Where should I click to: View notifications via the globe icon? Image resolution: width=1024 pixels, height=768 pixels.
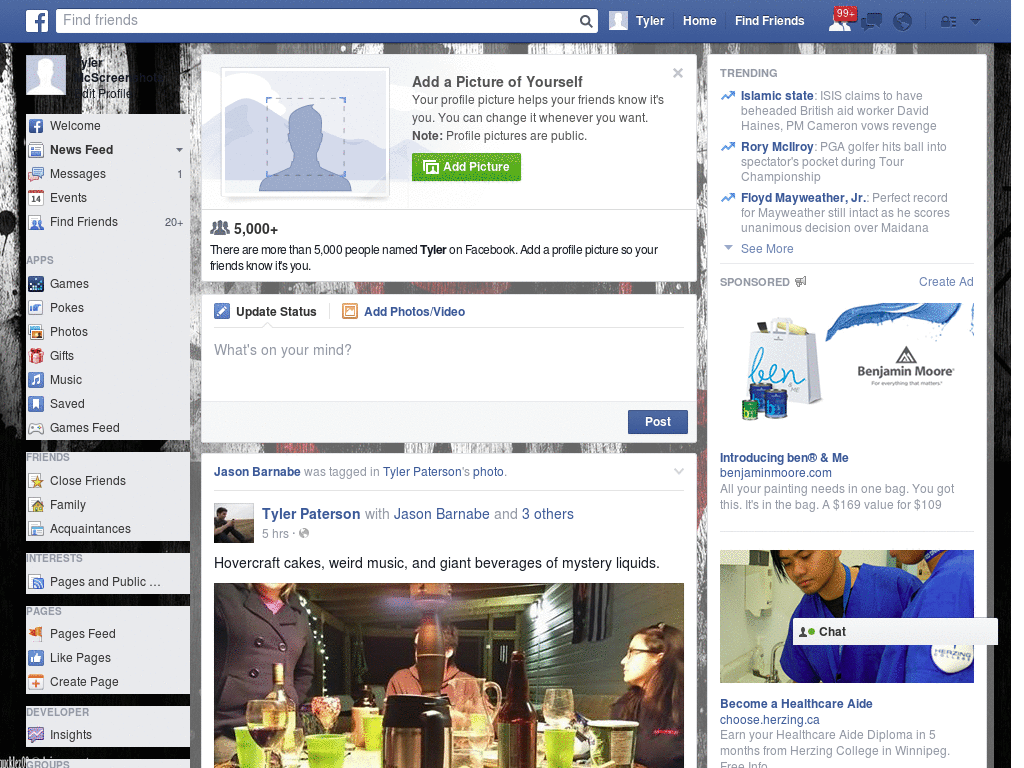902,21
